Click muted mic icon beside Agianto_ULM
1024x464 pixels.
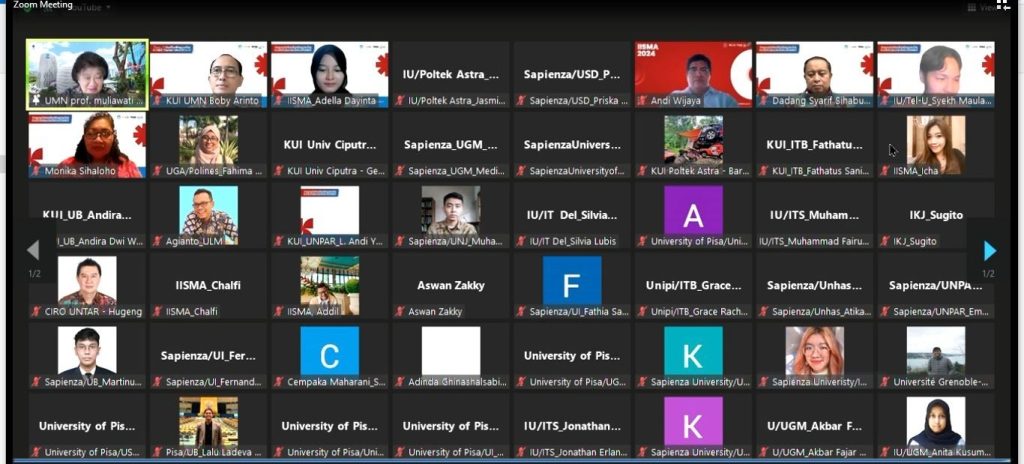tap(158, 241)
